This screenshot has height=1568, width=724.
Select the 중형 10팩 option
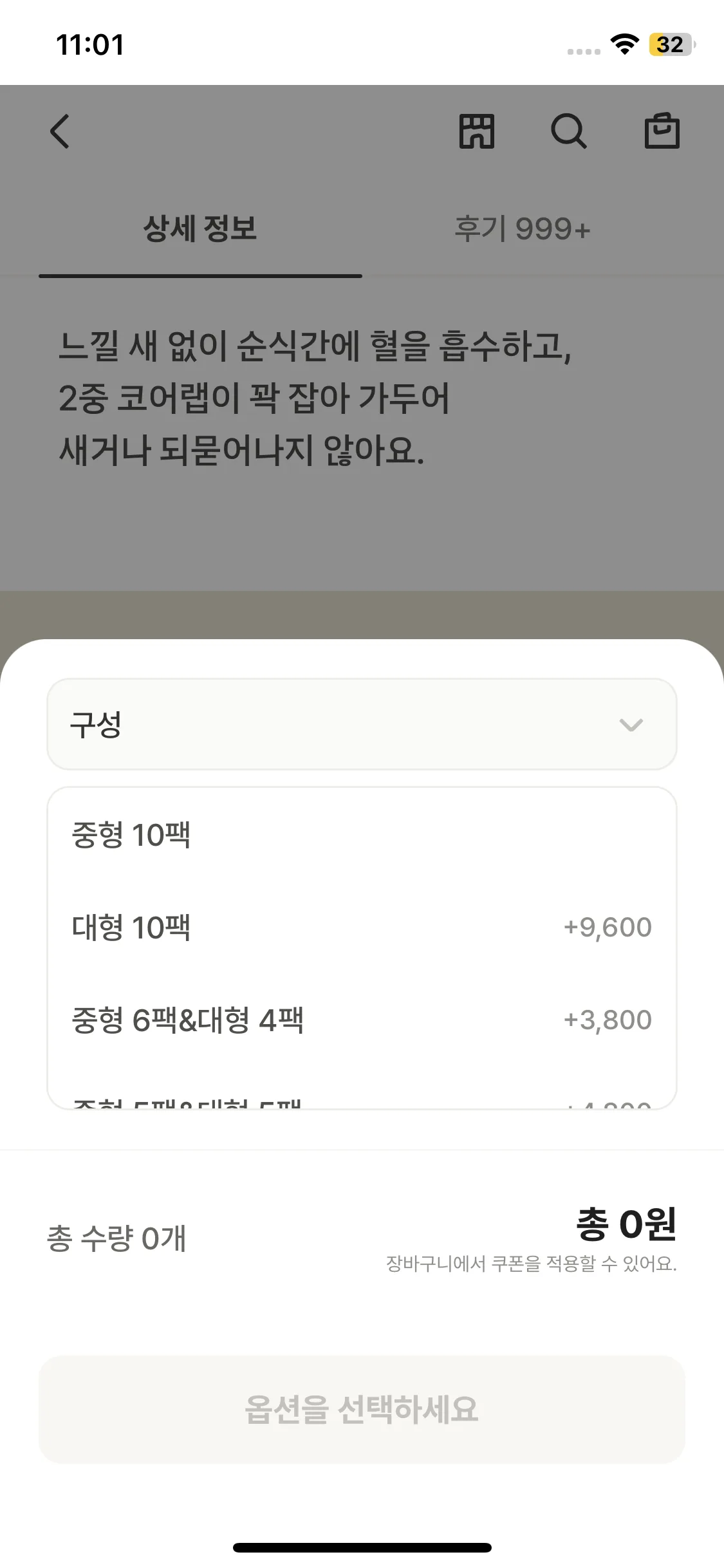[x=131, y=835]
